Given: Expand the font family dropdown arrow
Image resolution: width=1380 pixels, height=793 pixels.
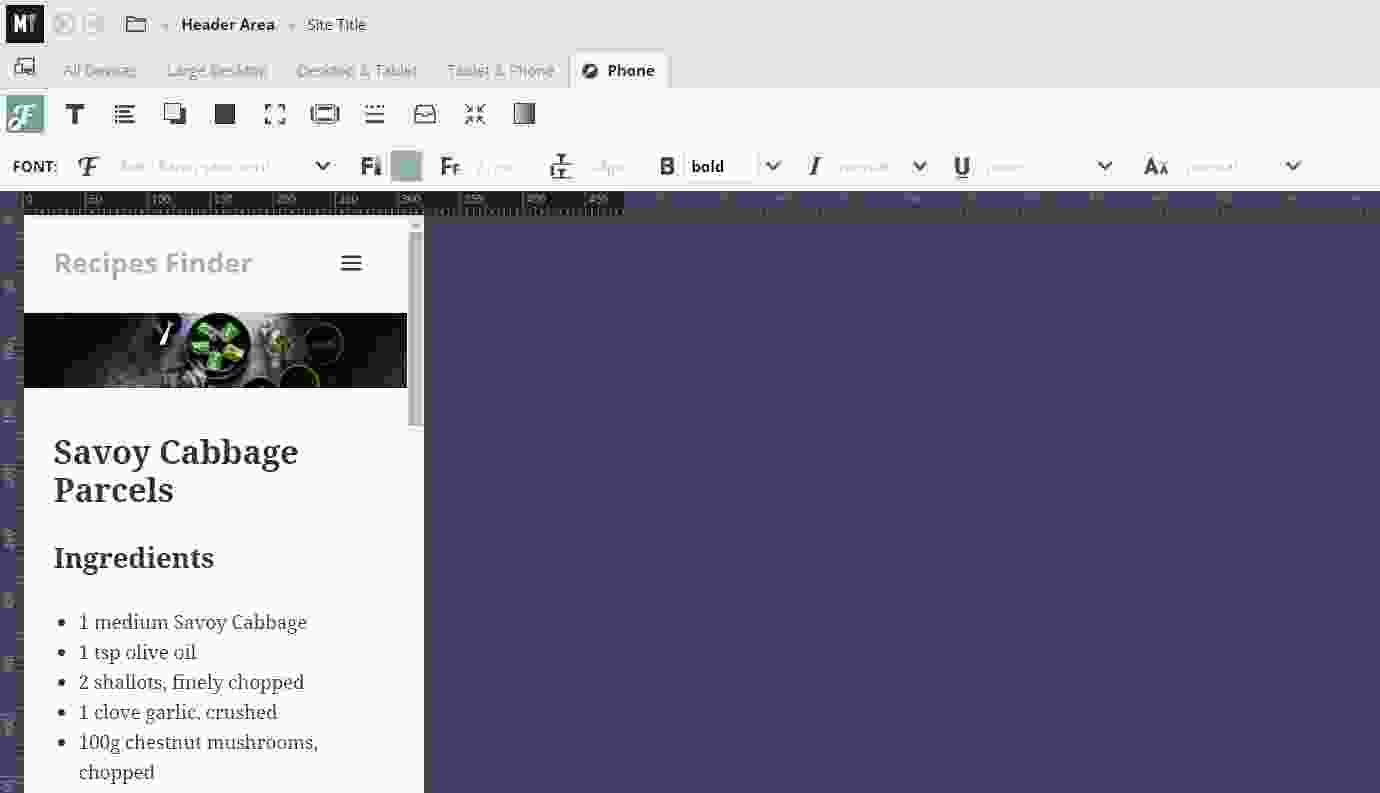Looking at the screenshot, I should coord(322,166).
